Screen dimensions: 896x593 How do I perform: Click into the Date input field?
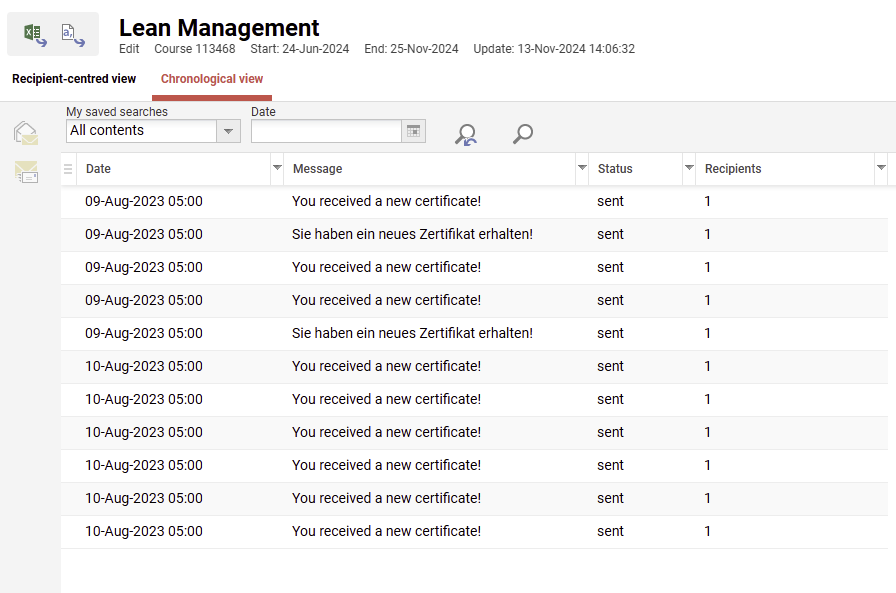[x=325, y=131]
